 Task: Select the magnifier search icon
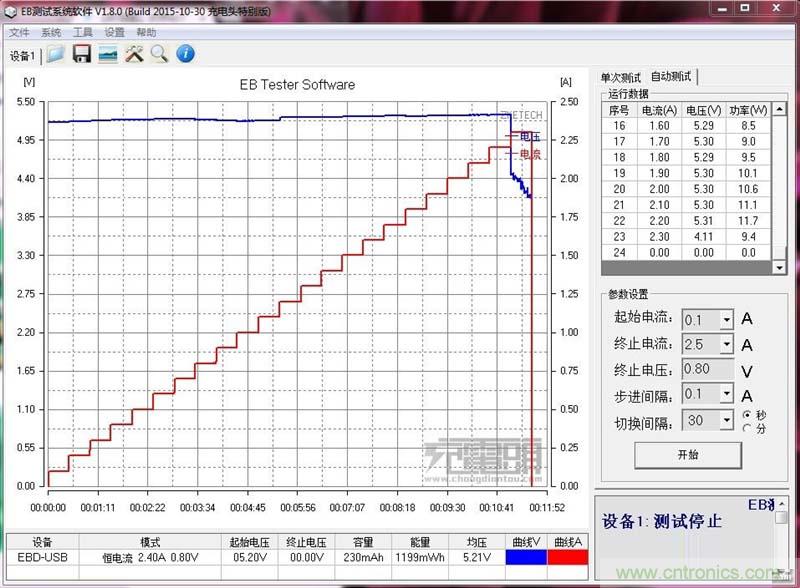[x=159, y=54]
